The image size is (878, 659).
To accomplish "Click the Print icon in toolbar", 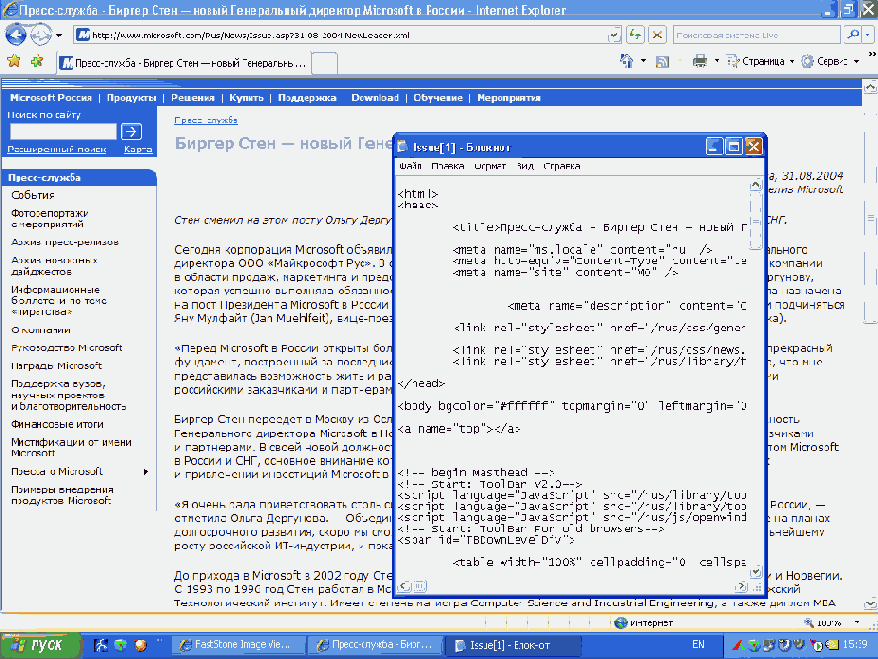I will coord(699,61).
